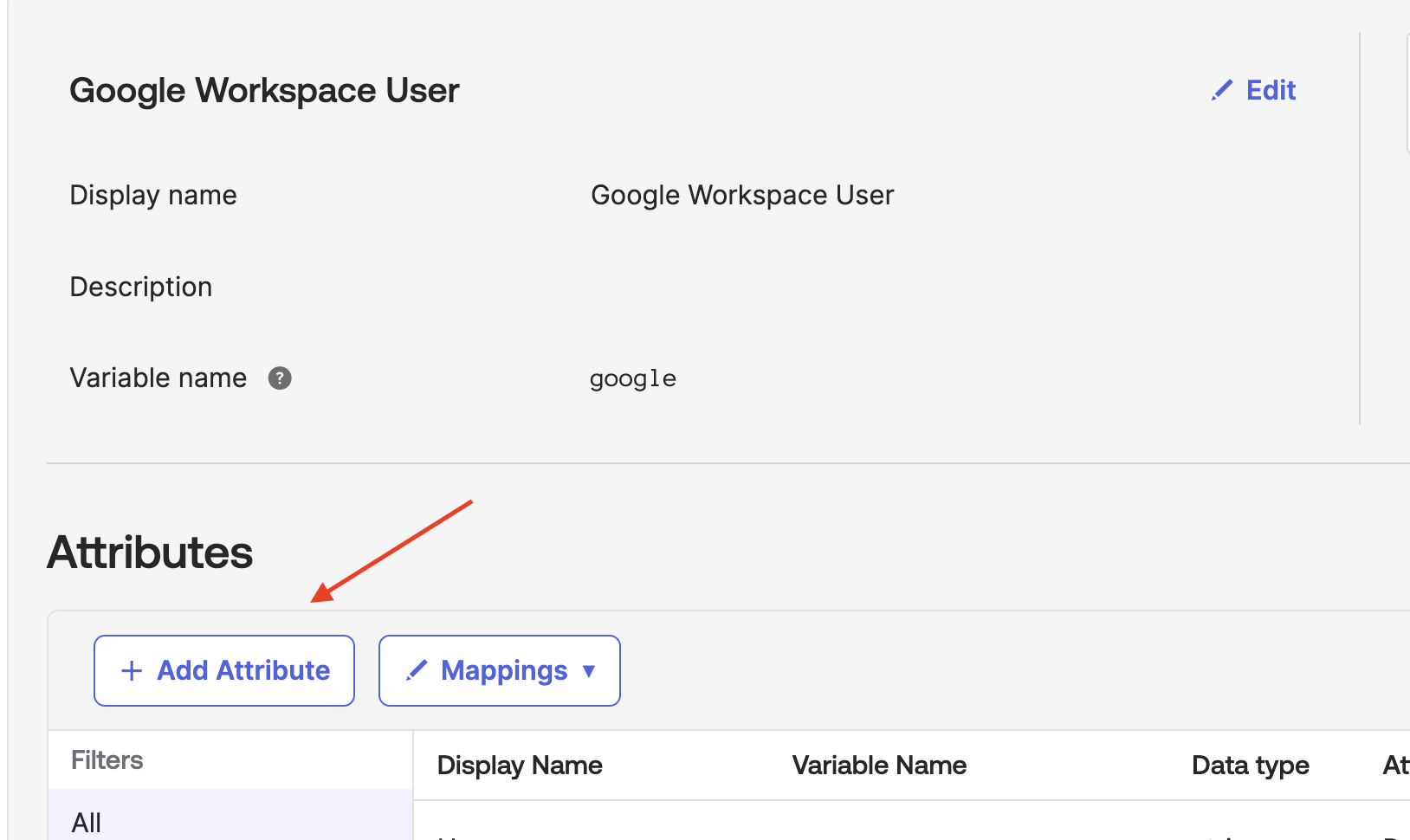Screen dimensions: 1410x840
Task: Click the pencil icon in Mappings button
Action: [417, 670]
